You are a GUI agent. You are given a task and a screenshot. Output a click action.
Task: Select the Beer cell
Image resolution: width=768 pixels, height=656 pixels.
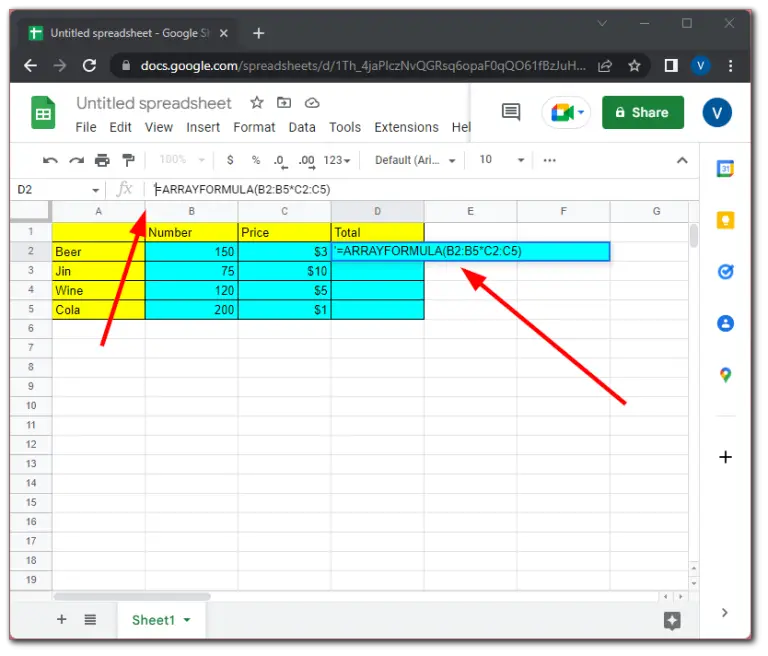[x=98, y=252]
